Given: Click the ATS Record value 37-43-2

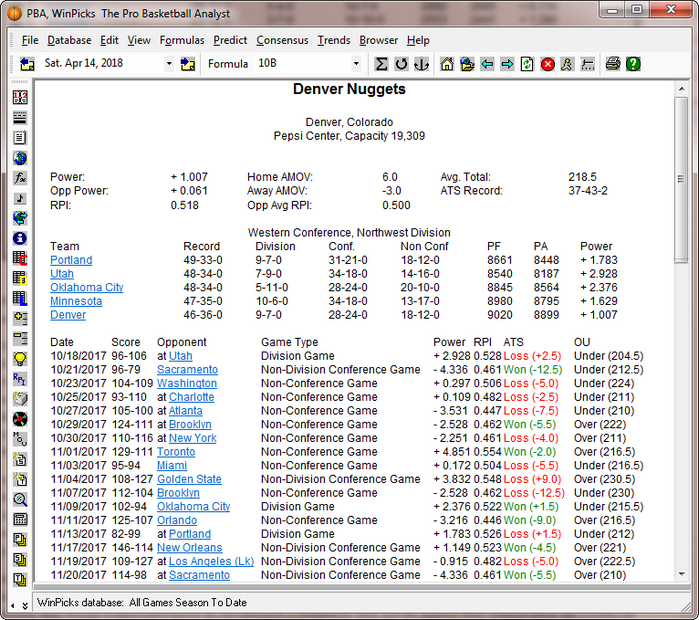Looking at the screenshot, I should (x=588, y=191).
